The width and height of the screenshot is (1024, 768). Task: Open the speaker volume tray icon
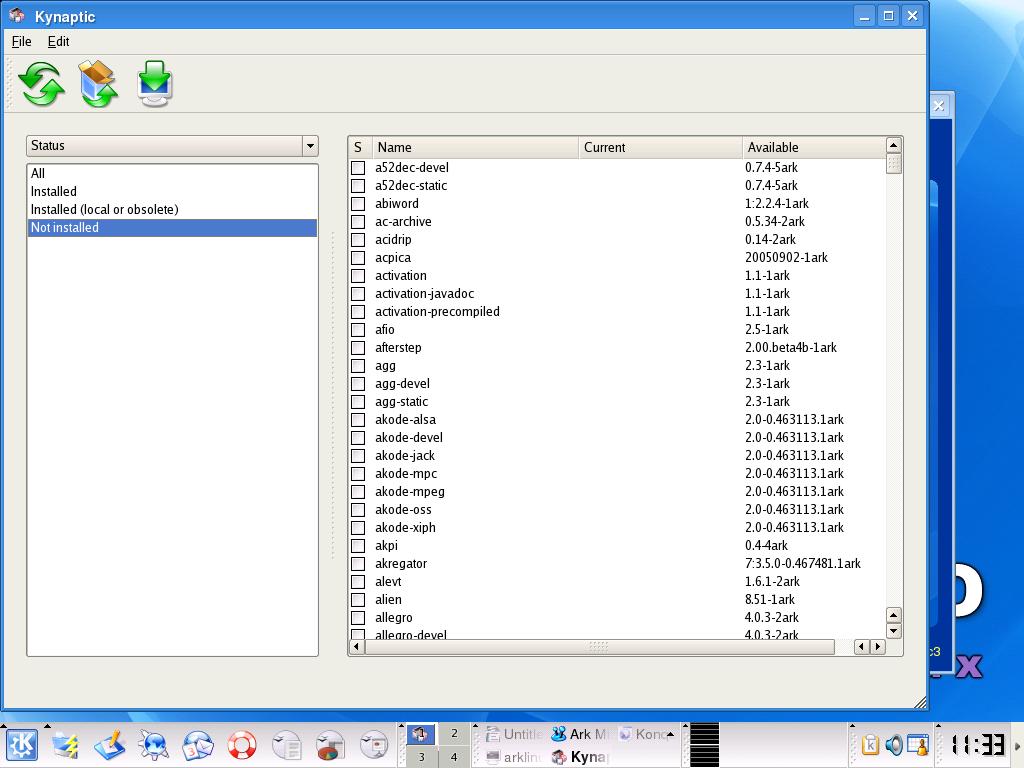pos(893,744)
